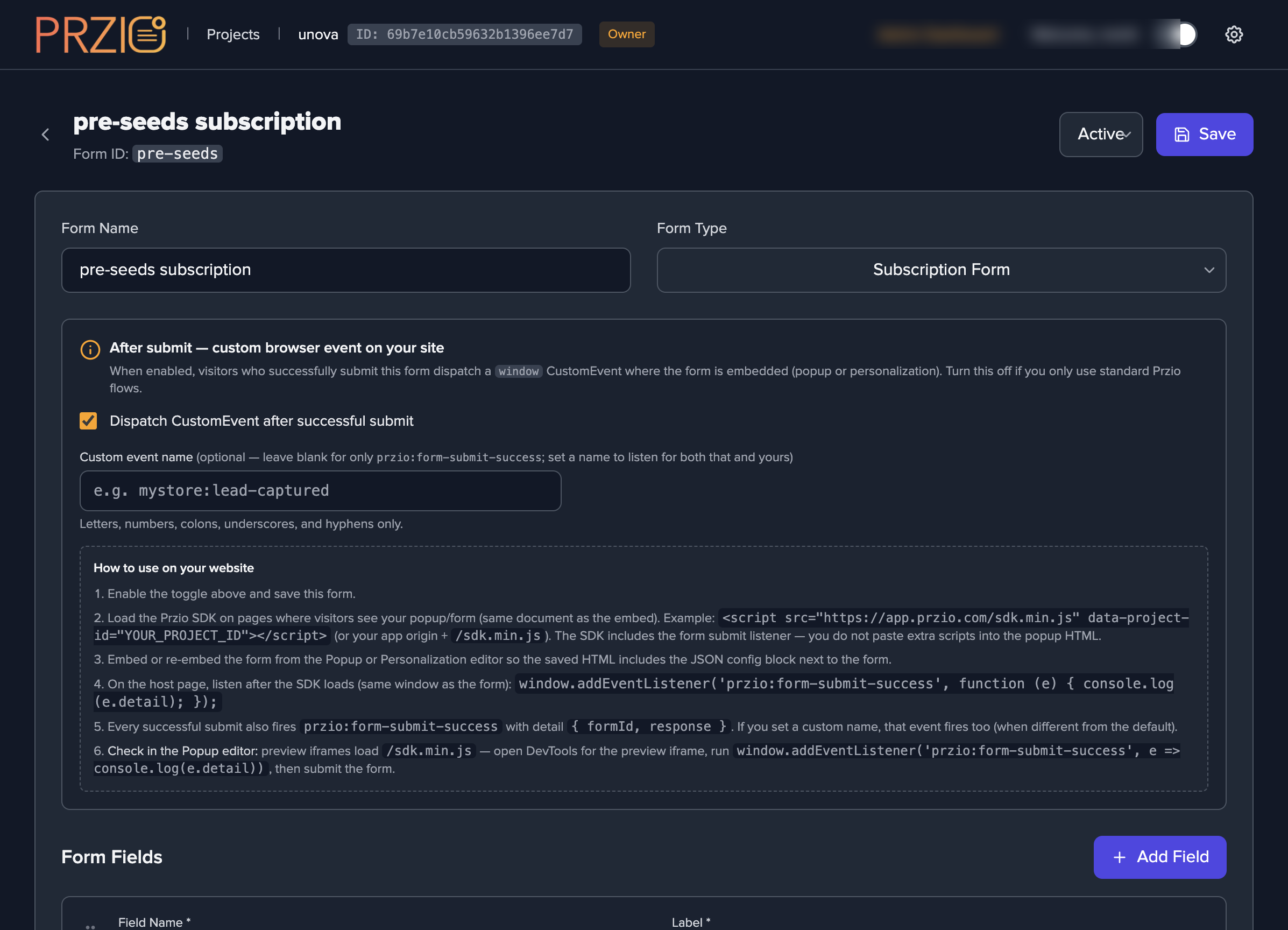Click the pre-seeds subscription page heading
The image size is (1288, 930).
207,122
